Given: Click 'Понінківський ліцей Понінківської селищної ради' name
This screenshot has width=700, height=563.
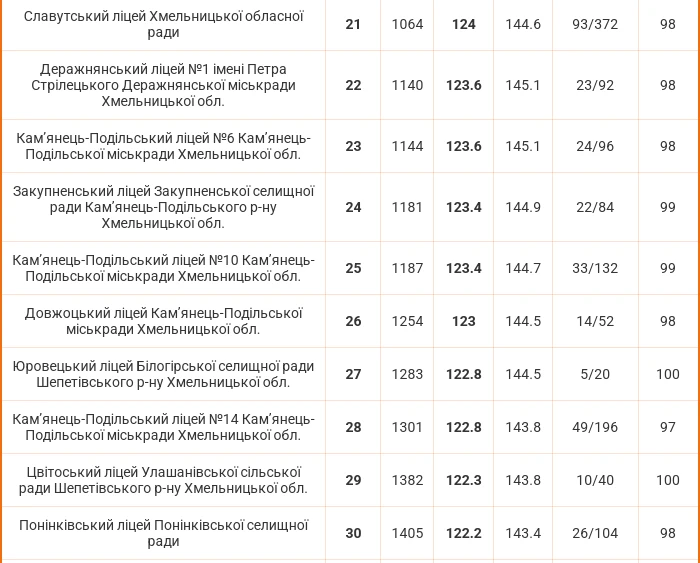Looking at the screenshot, I should [x=163, y=533].
